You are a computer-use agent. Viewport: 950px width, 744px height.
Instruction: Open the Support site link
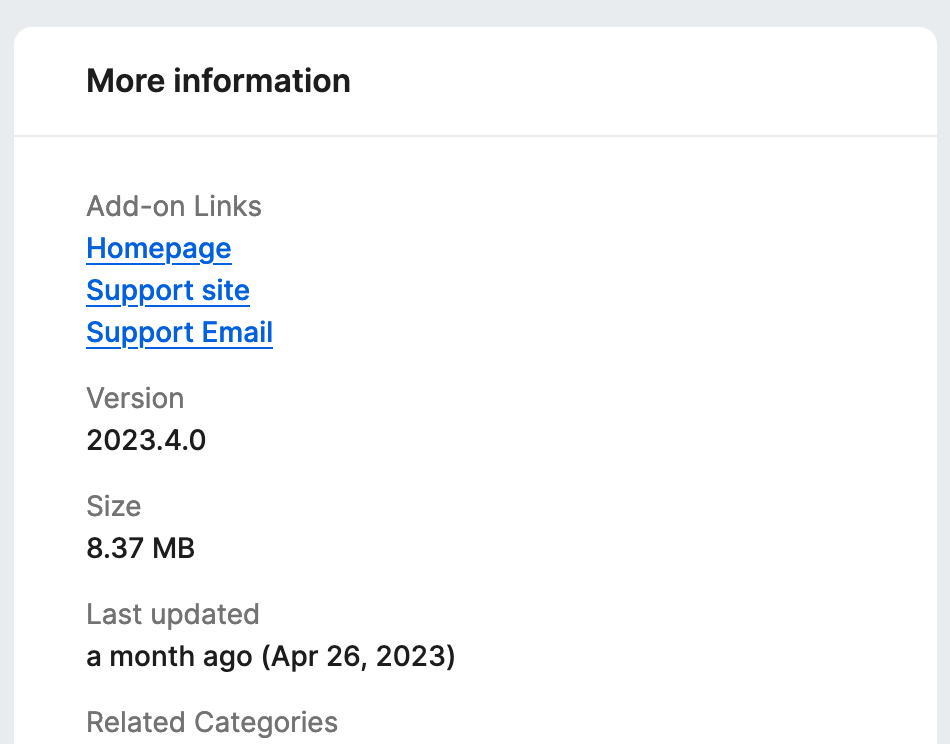pyautogui.click(x=168, y=291)
